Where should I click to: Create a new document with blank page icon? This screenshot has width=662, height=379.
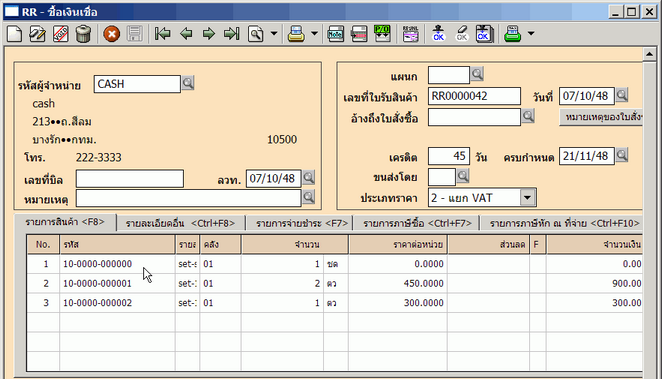point(14,34)
